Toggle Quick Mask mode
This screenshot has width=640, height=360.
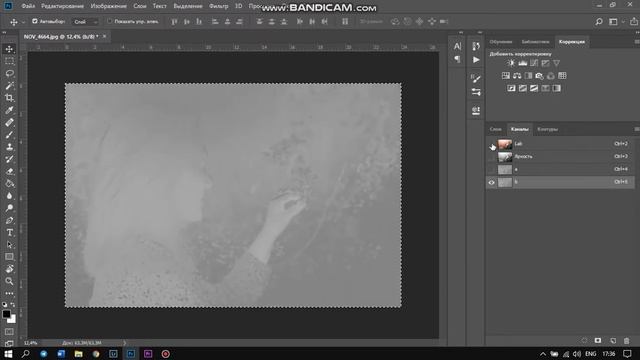(9, 332)
